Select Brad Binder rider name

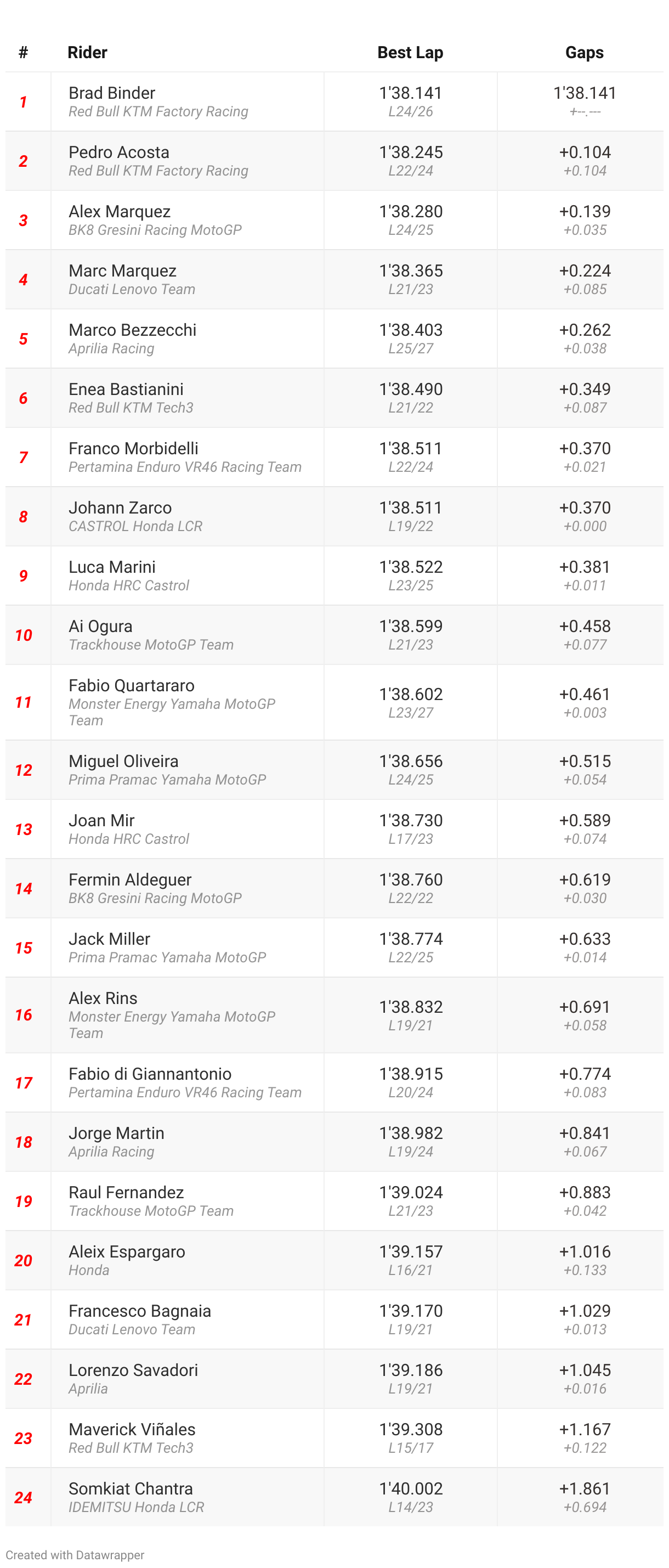click(112, 93)
